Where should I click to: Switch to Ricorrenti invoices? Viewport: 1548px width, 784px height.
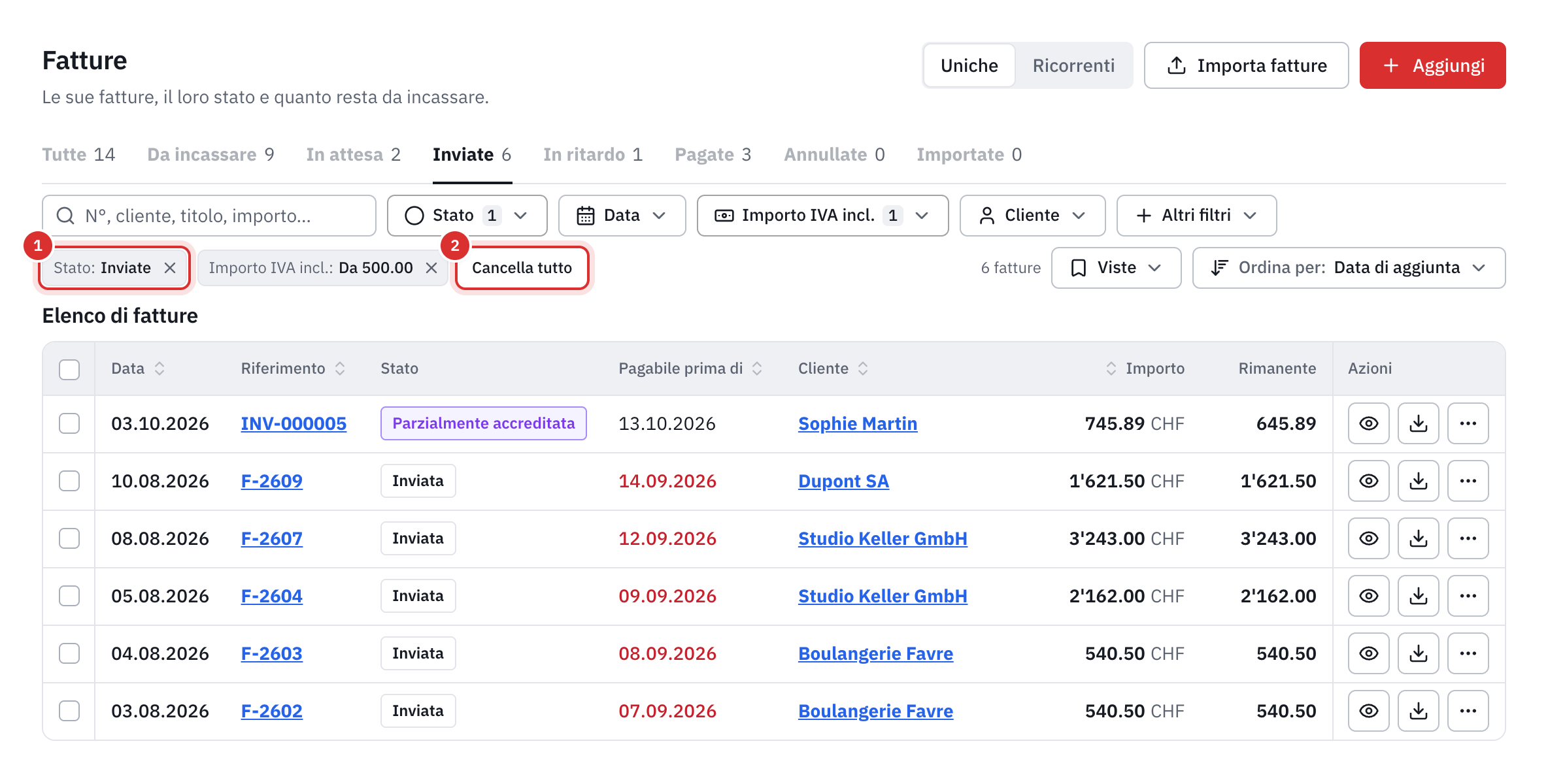(x=1073, y=65)
